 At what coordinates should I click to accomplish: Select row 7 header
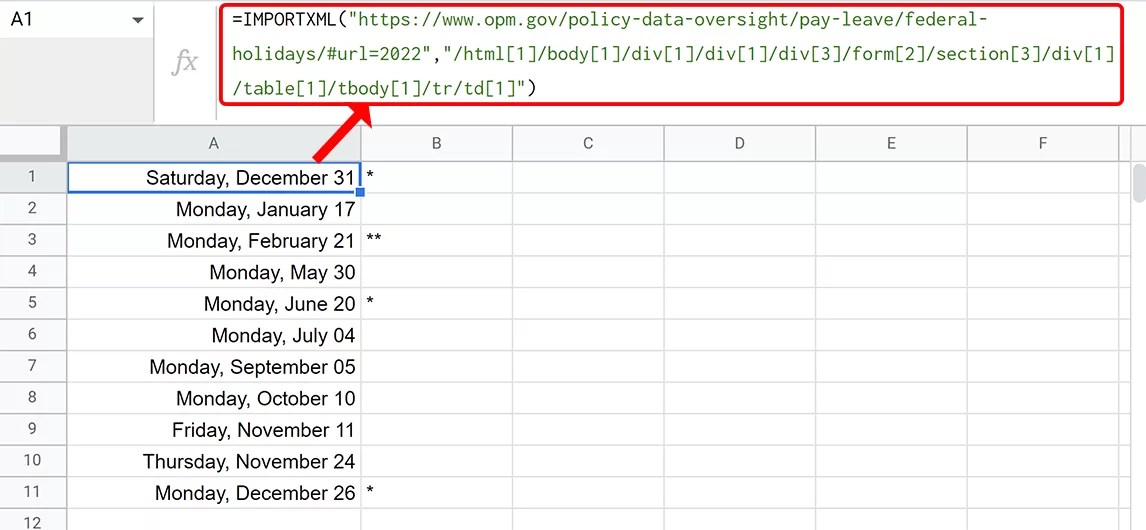pos(33,366)
